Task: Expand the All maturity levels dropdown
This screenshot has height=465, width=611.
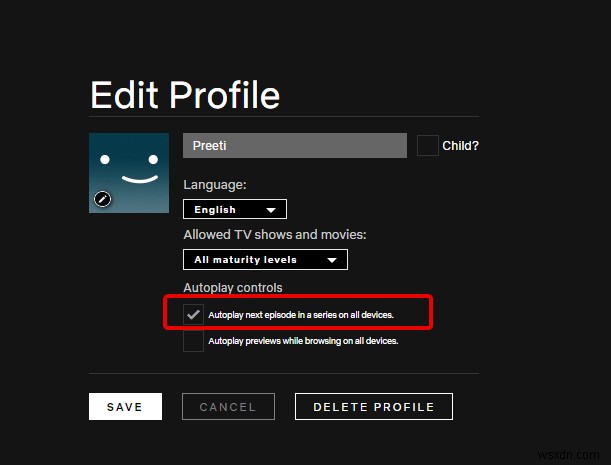Action: [x=265, y=260]
